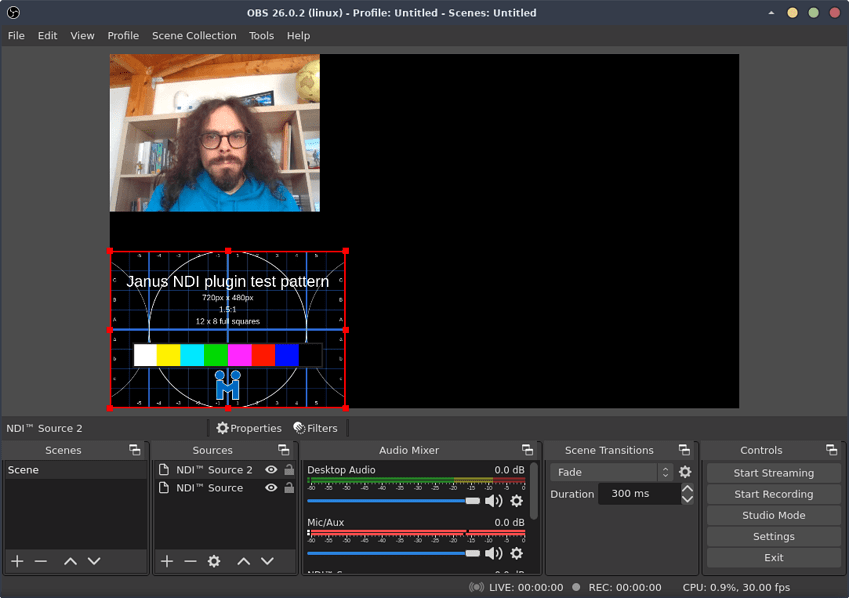This screenshot has height=598, width=849.
Task: Hide NDI Source with eye icon
Action: coord(271,488)
